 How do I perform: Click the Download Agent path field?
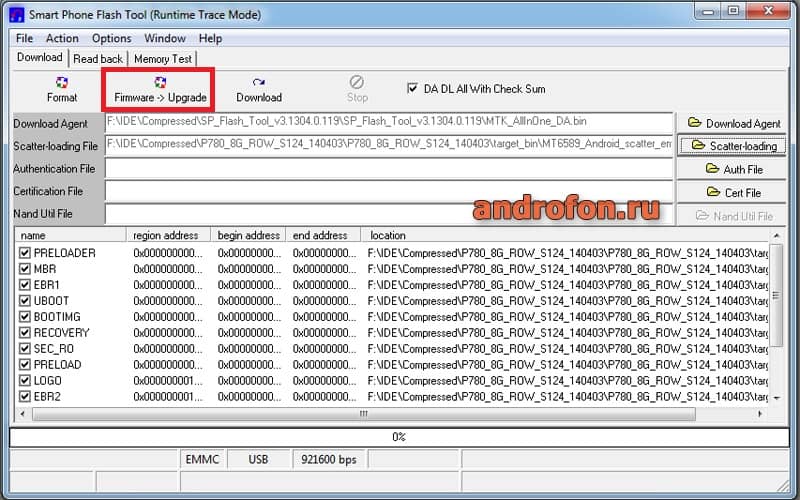[389, 122]
